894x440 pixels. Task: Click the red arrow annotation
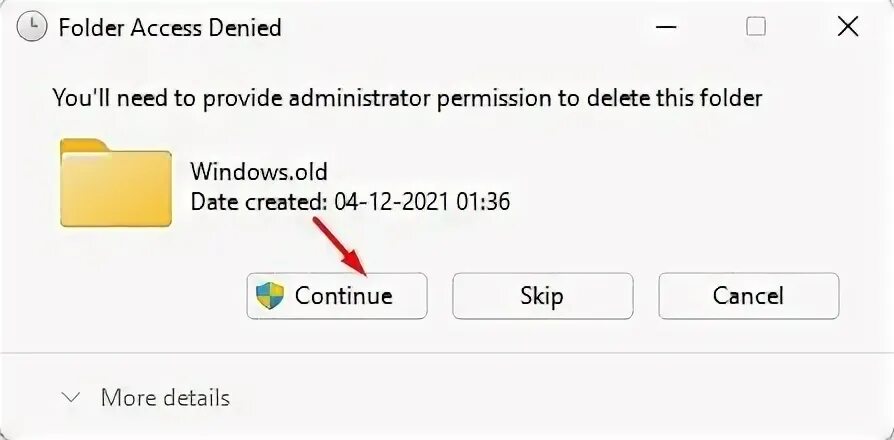[340, 244]
